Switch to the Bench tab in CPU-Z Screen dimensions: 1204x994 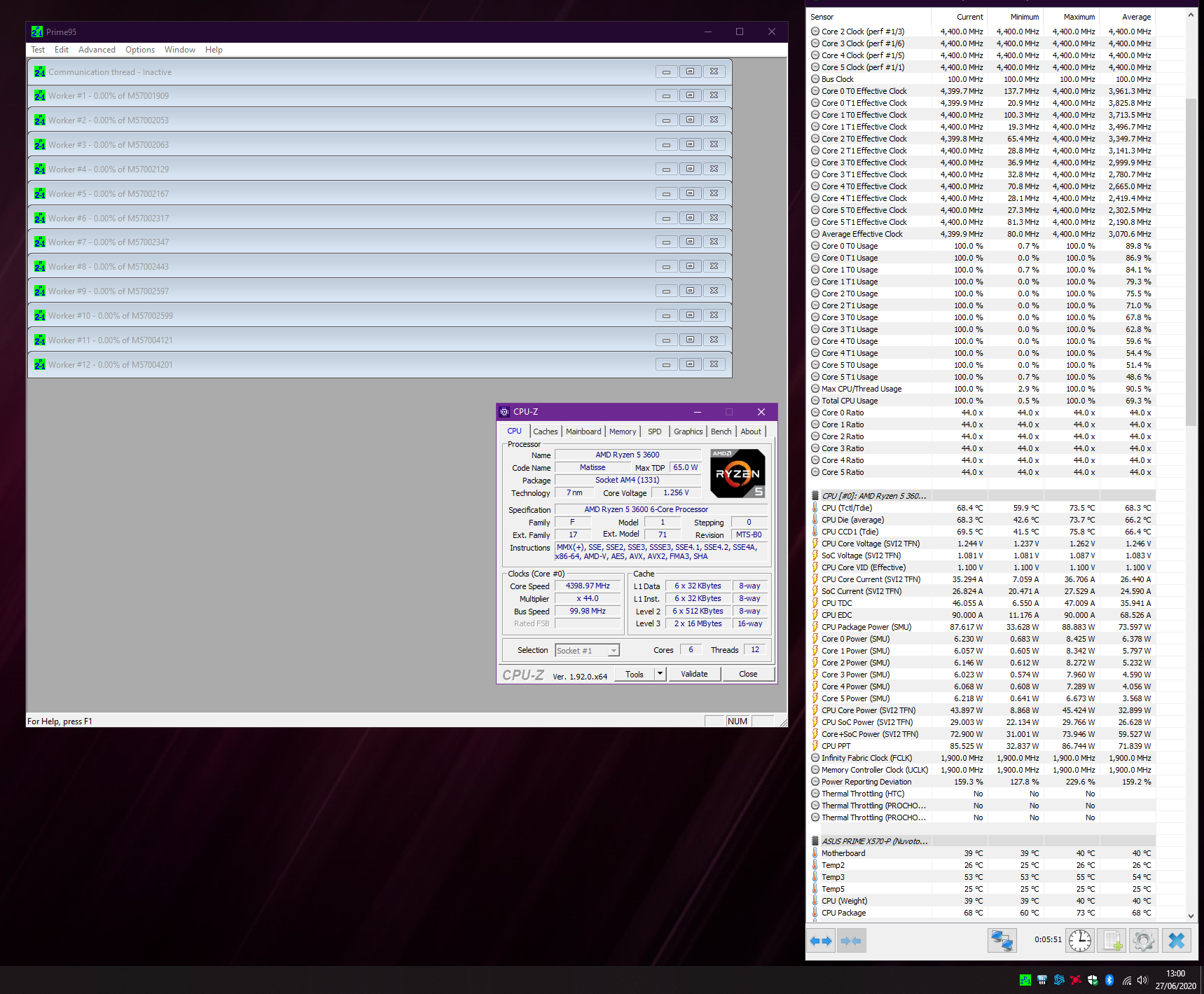721,432
